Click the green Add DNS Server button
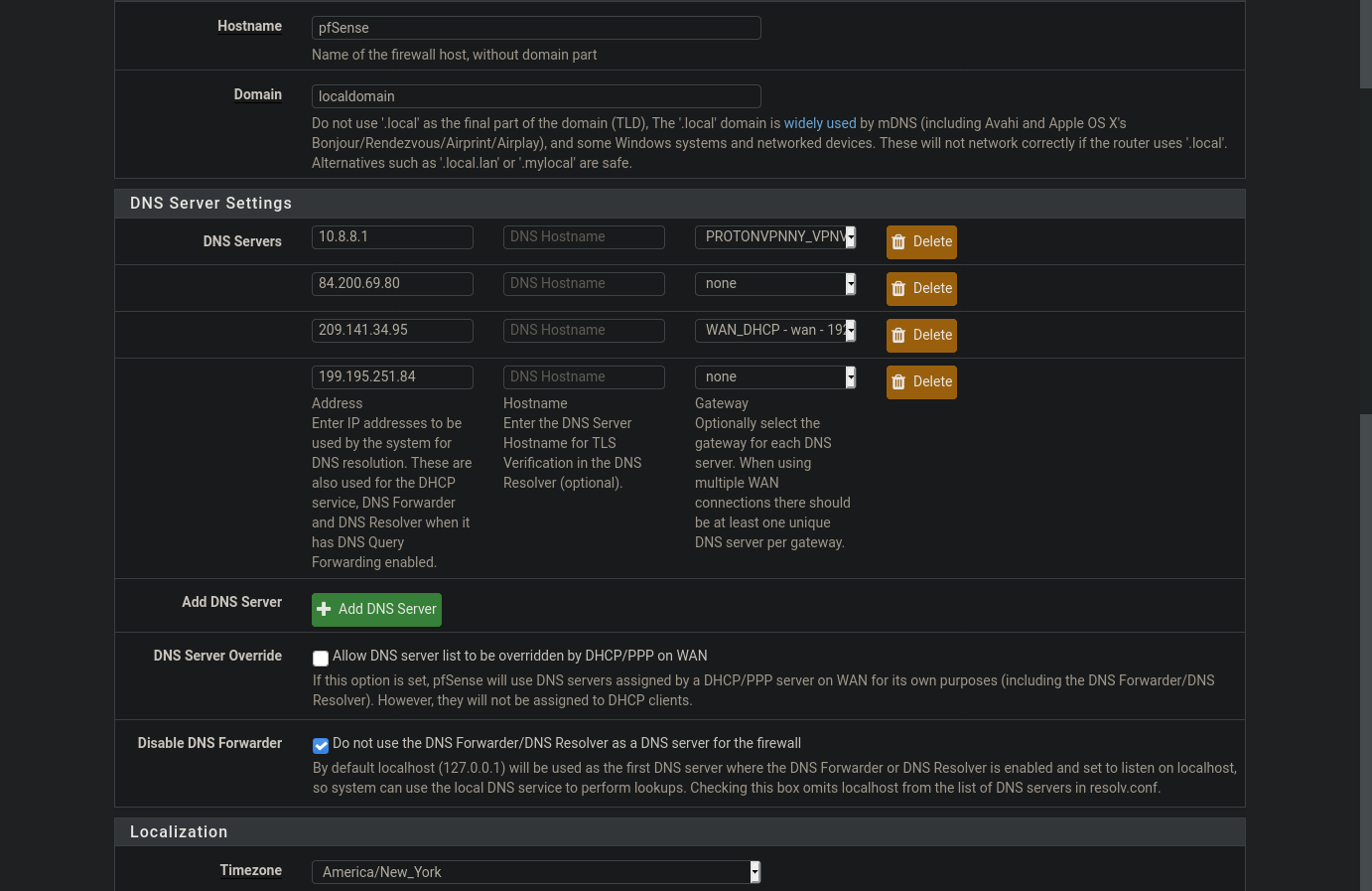 click(x=376, y=609)
